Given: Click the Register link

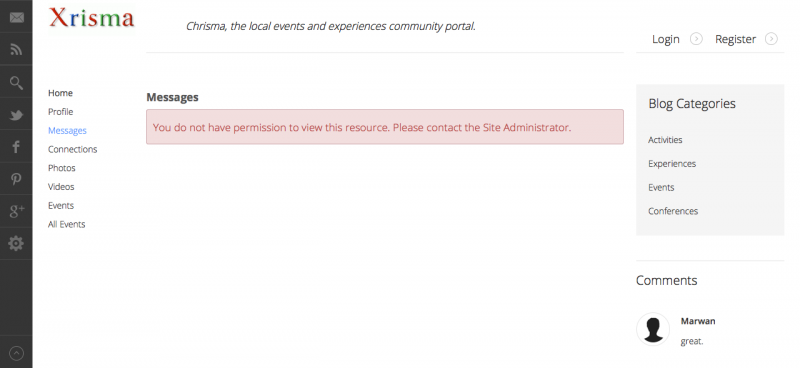Looking at the screenshot, I should 735,39.
